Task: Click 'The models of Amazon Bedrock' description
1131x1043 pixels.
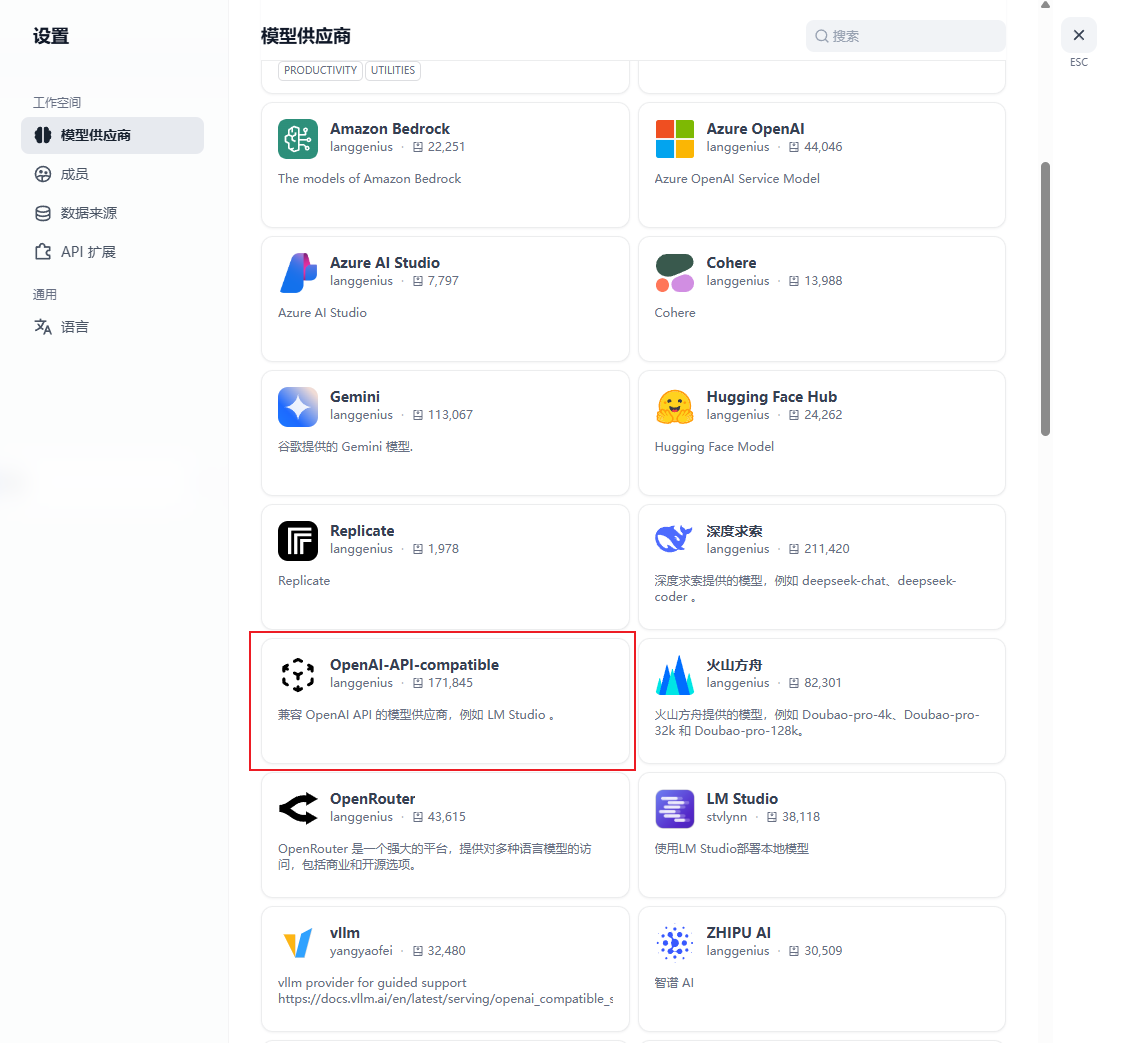Action: pos(369,178)
